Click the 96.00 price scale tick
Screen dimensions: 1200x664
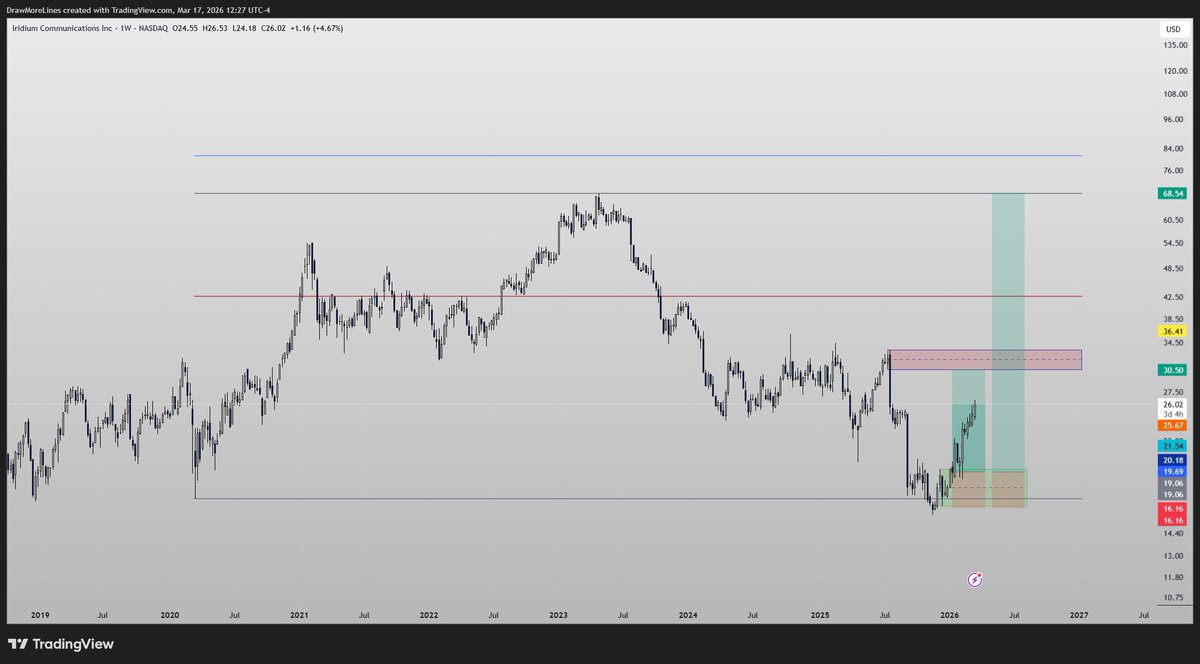pos(1173,121)
